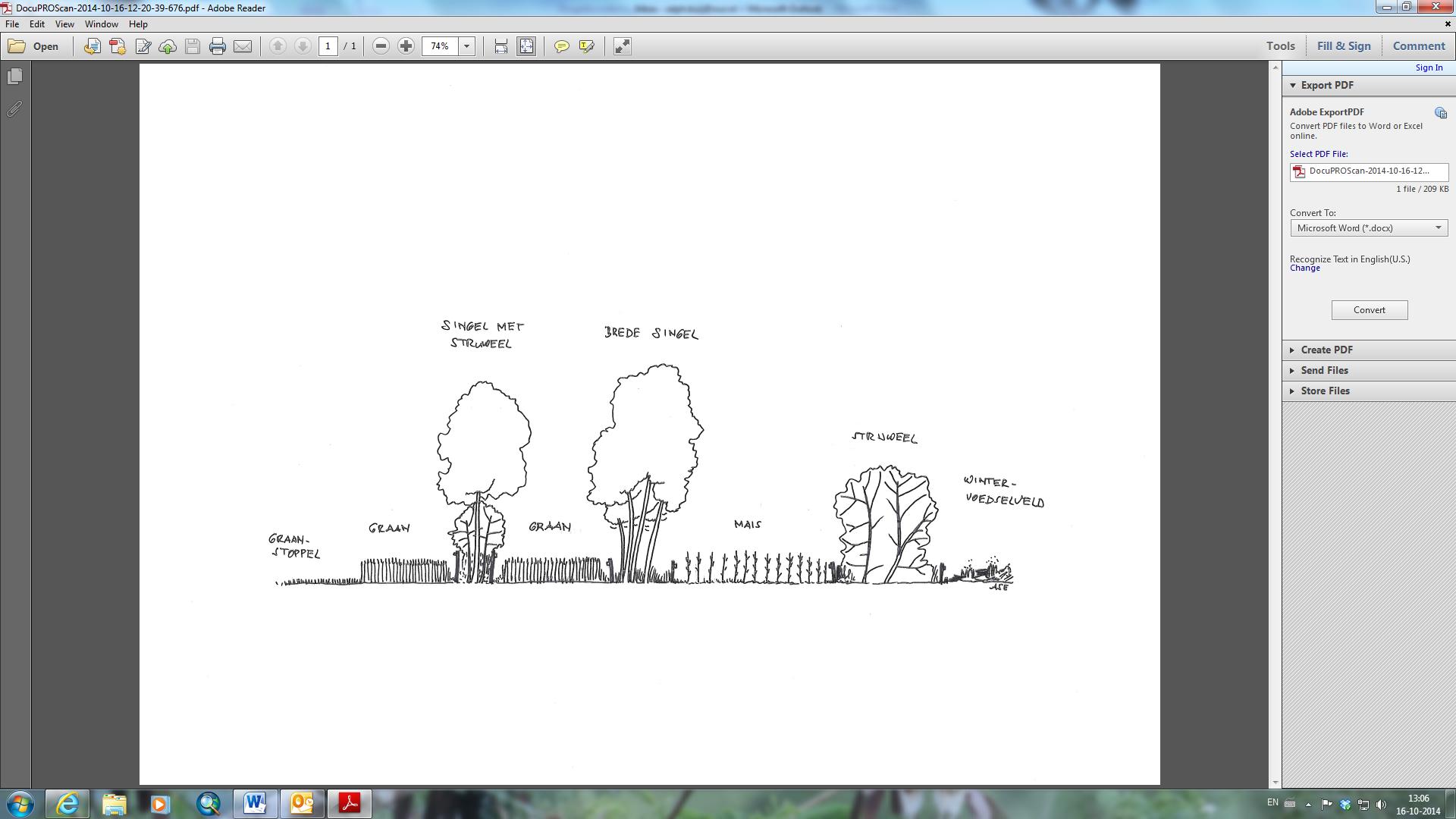Click the print file icon
The image size is (1456, 819).
(x=218, y=46)
